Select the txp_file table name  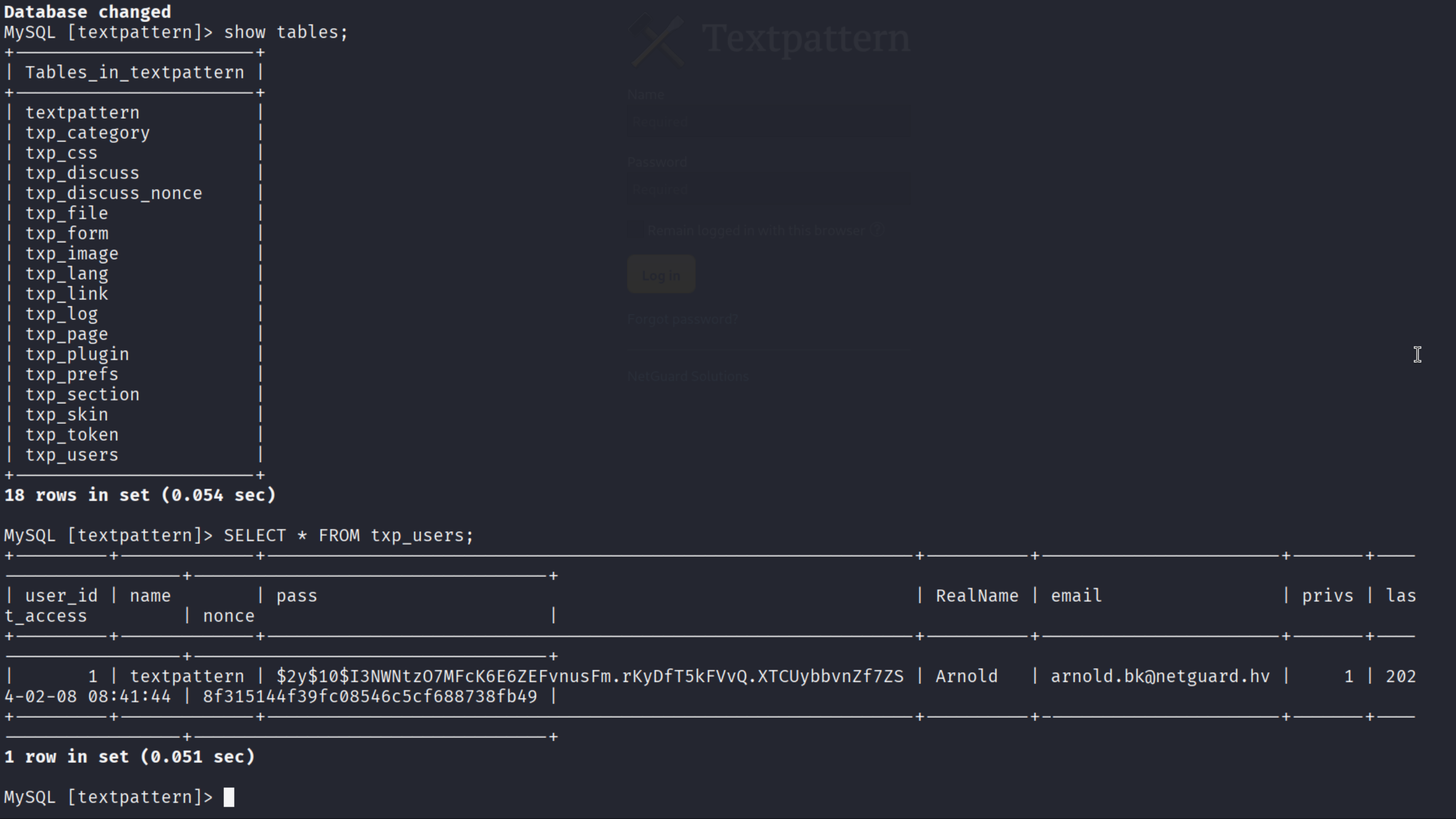point(66,213)
